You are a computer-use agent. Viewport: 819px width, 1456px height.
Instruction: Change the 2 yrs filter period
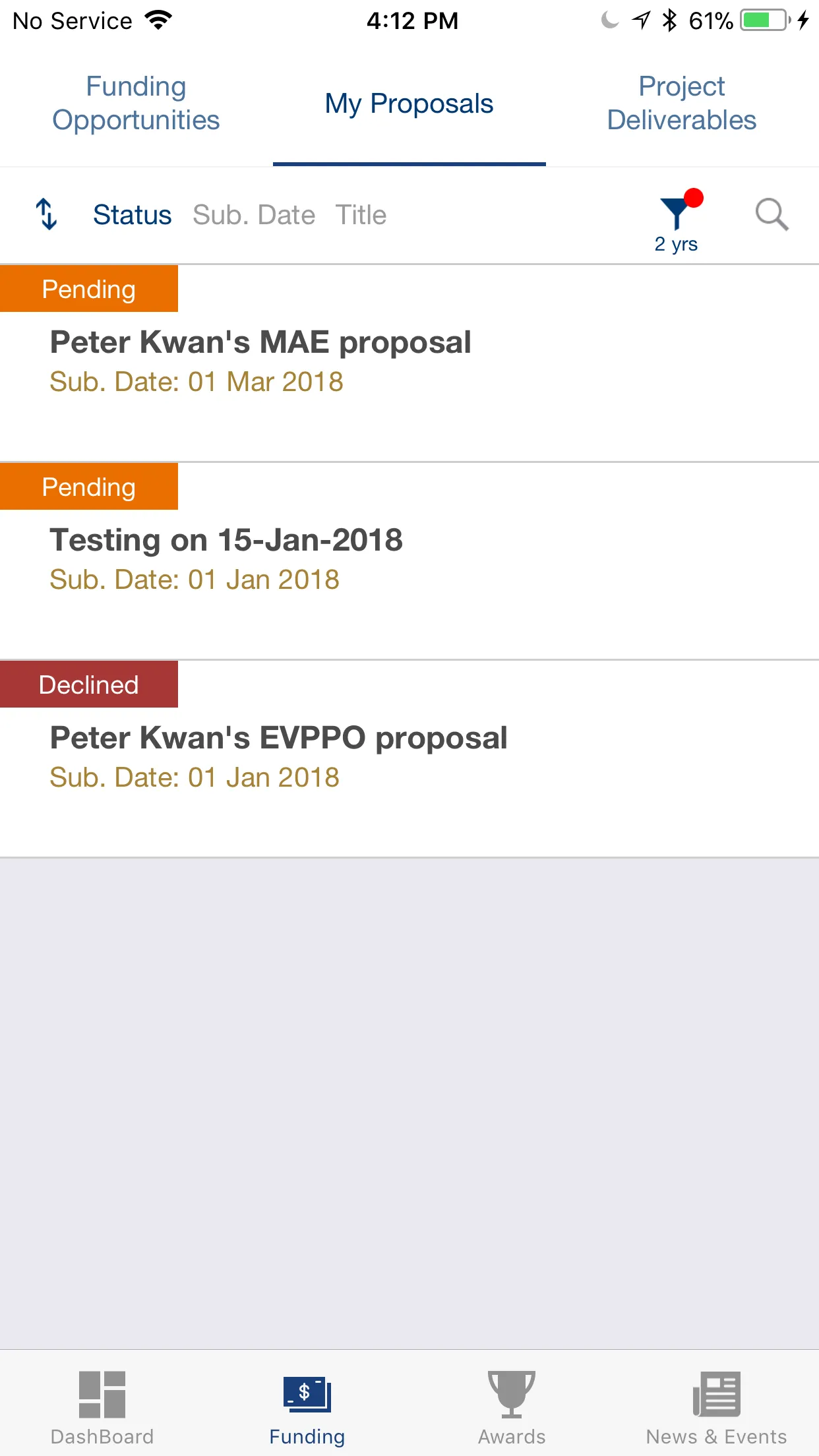tap(676, 244)
